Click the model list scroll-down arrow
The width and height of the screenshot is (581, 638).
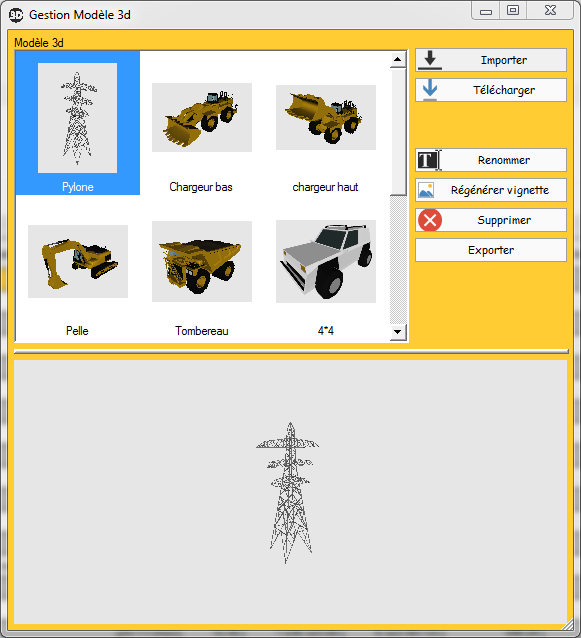click(x=398, y=332)
